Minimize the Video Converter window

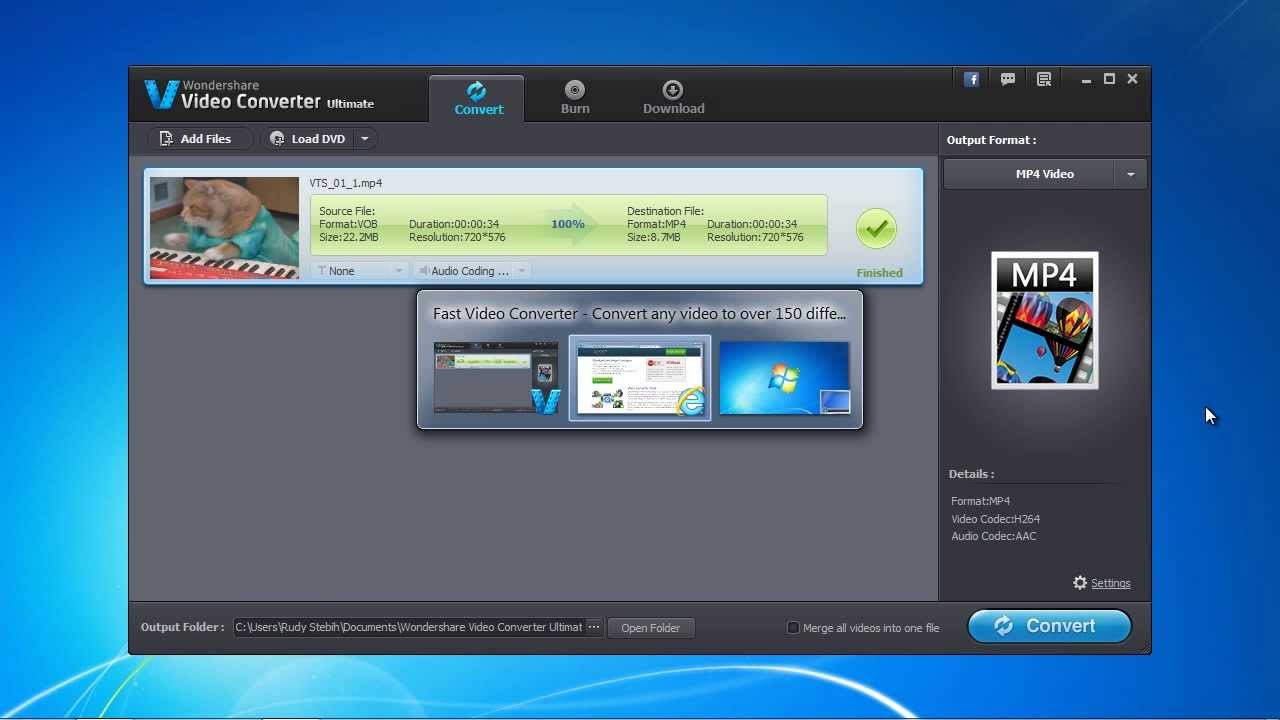pyautogui.click(x=1086, y=79)
